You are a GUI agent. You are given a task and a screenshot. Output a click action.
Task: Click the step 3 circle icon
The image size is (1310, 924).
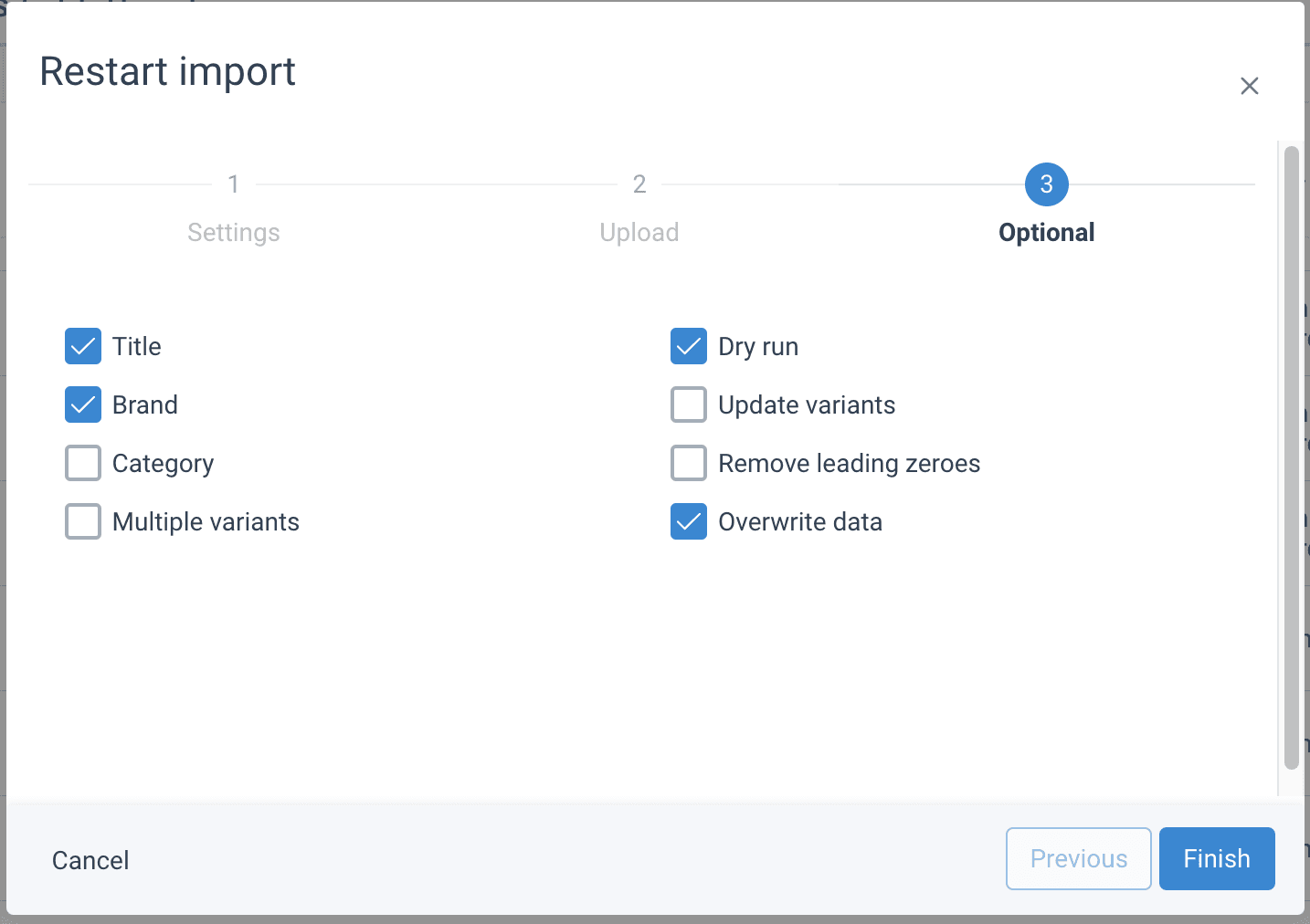tap(1047, 184)
